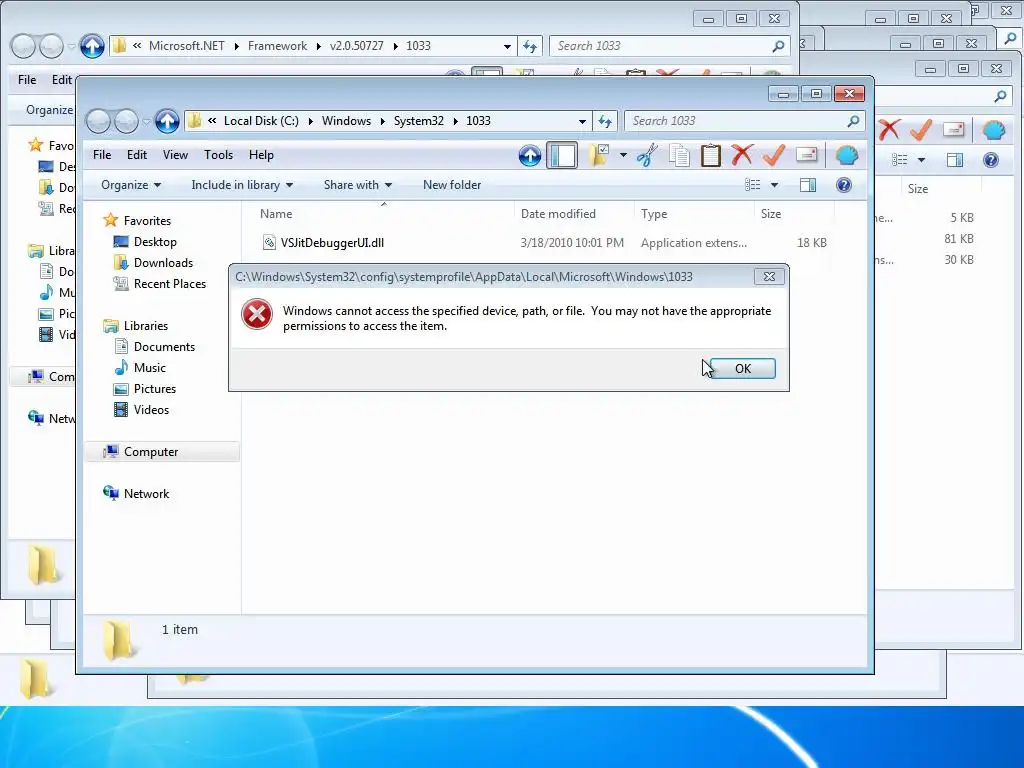Open dropdown arrow beside Folder Options icon
Image resolution: width=1024 pixels, height=768 pixels.
coord(623,155)
